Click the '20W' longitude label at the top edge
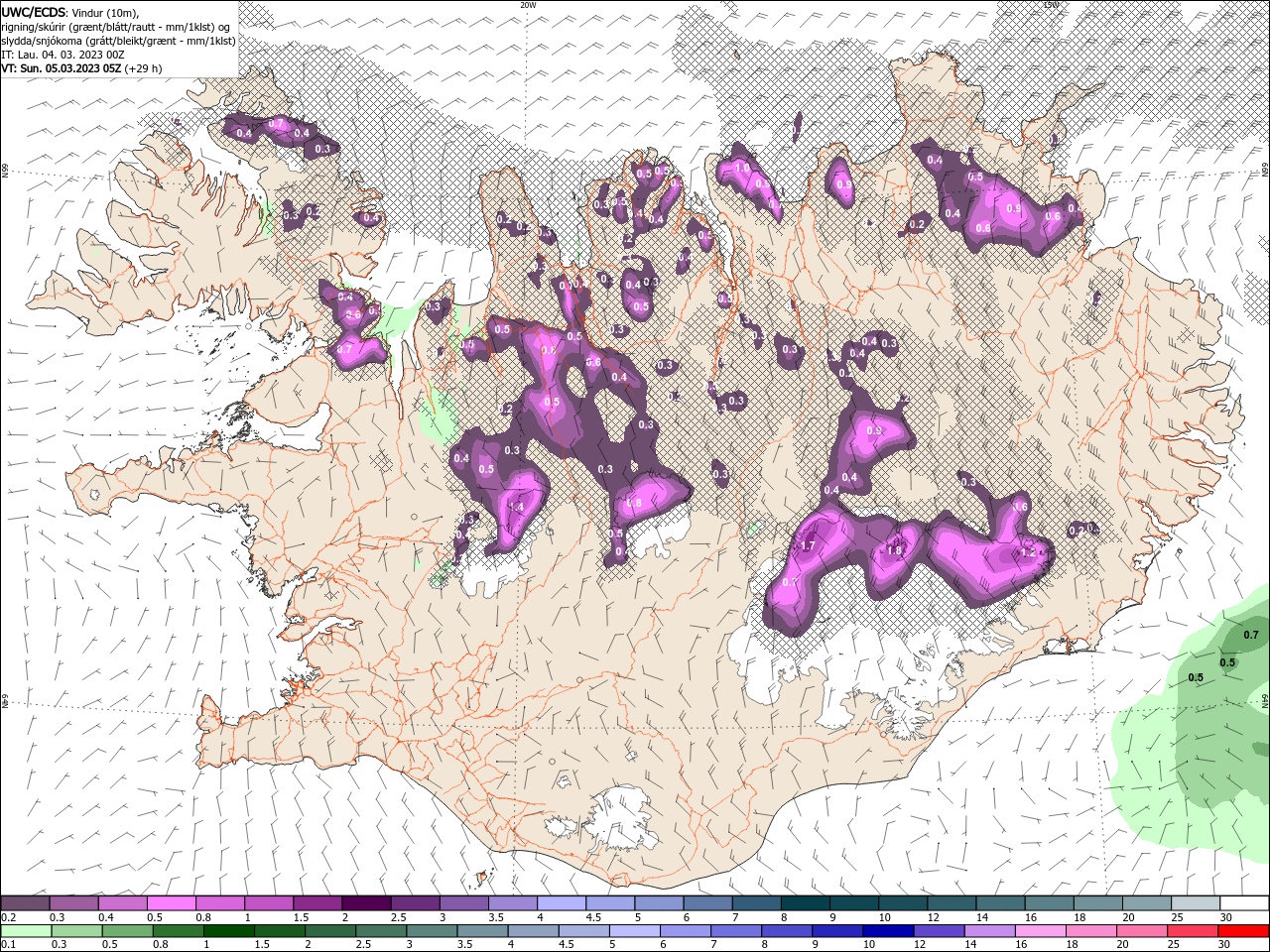Image resolution: width=1270 pixels, height=952 pixels. pos(528,5)
